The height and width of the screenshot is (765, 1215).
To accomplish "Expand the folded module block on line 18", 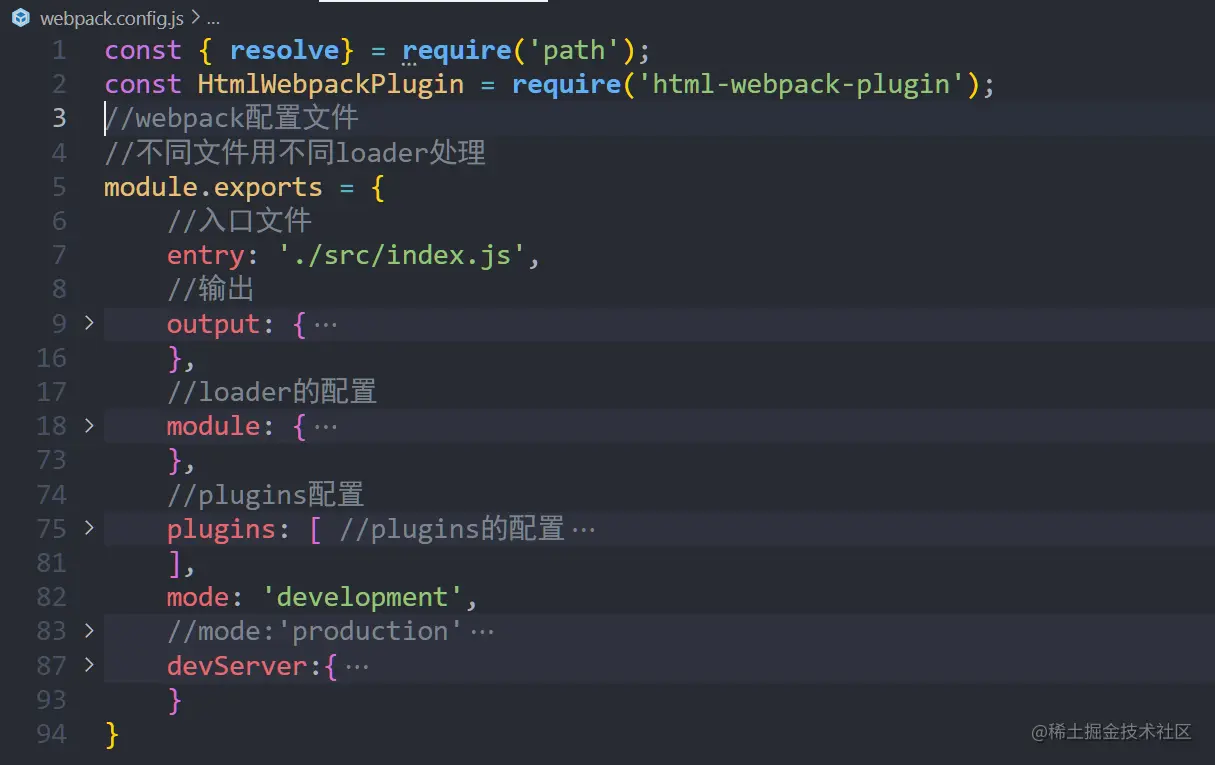I will coord(88,425).
